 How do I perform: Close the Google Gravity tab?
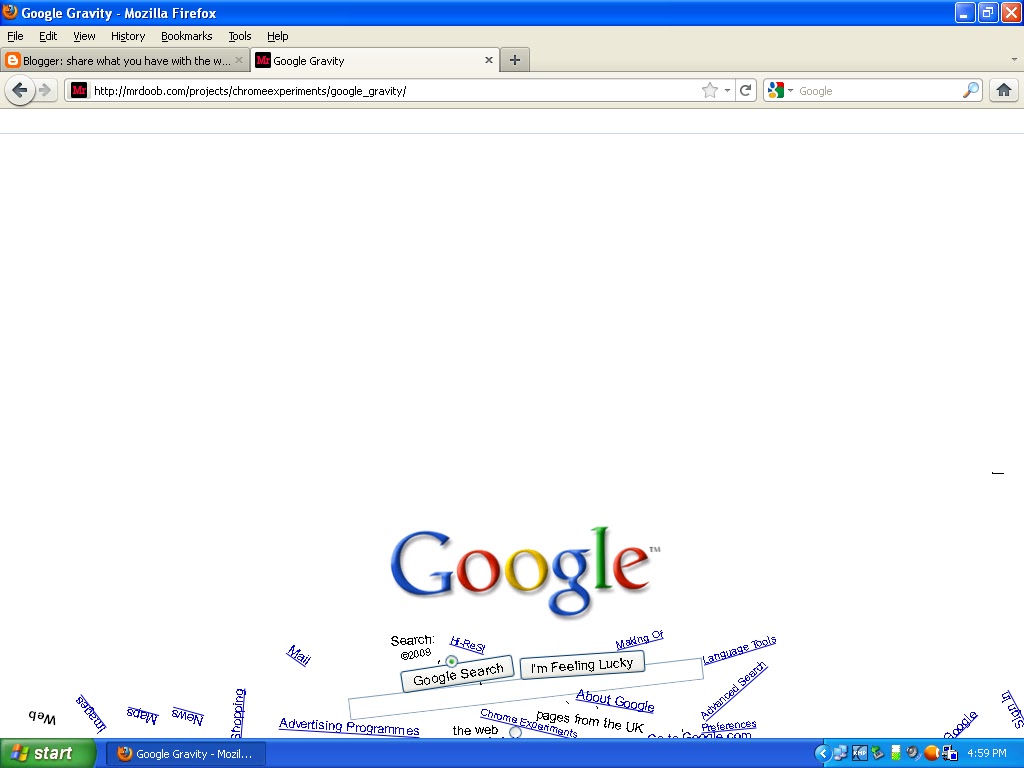[488, 60]
